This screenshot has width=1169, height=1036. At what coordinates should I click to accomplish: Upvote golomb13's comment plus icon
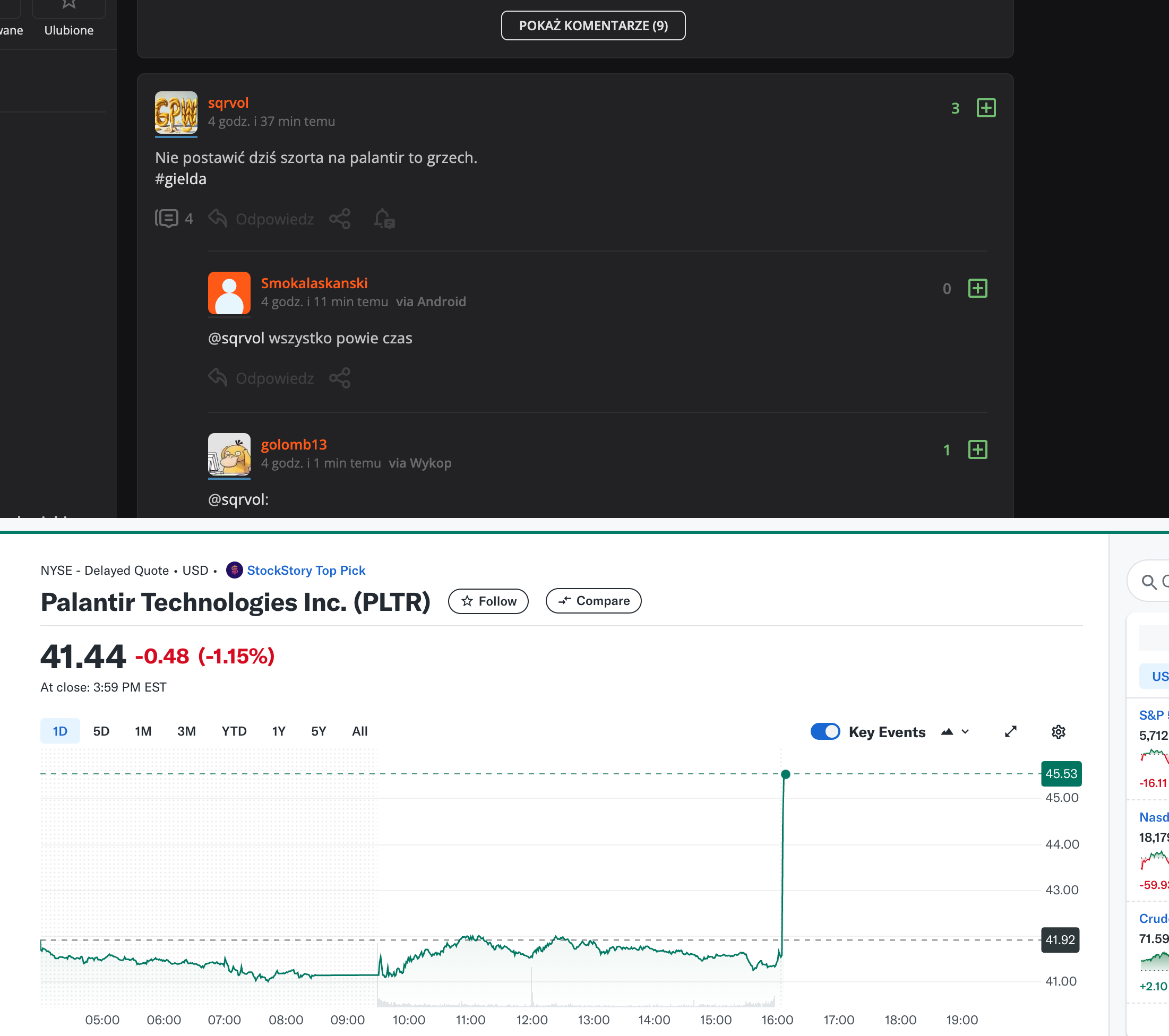[x=977, y=450]
